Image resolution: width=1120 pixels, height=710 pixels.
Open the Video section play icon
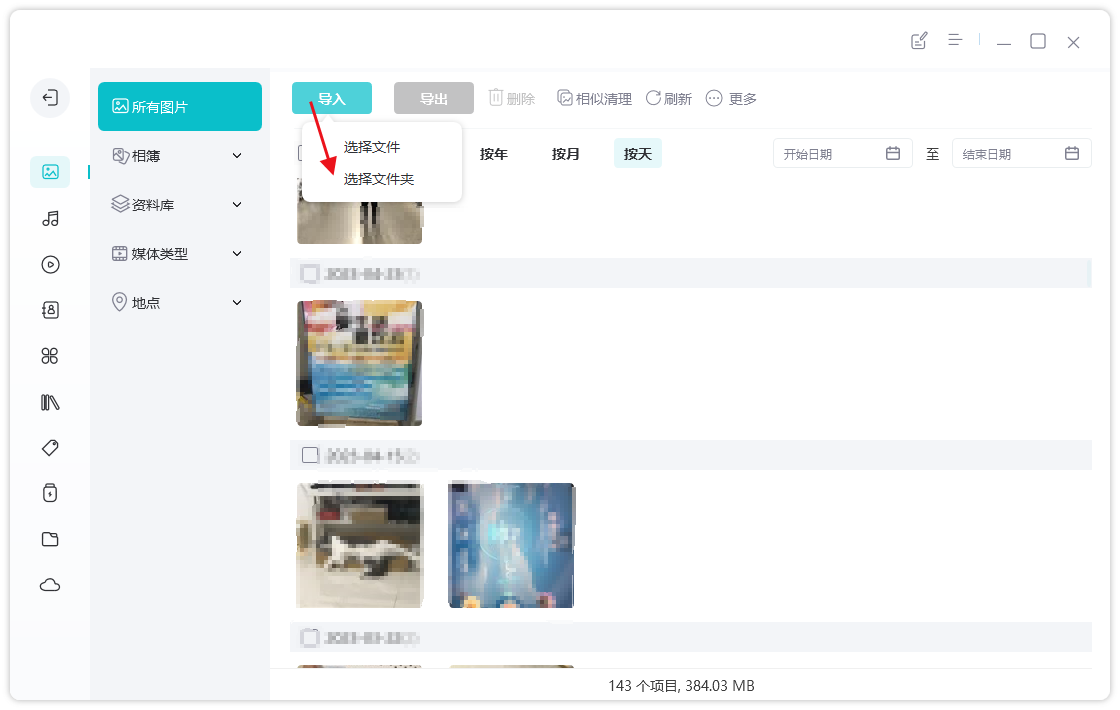[50, 264]
